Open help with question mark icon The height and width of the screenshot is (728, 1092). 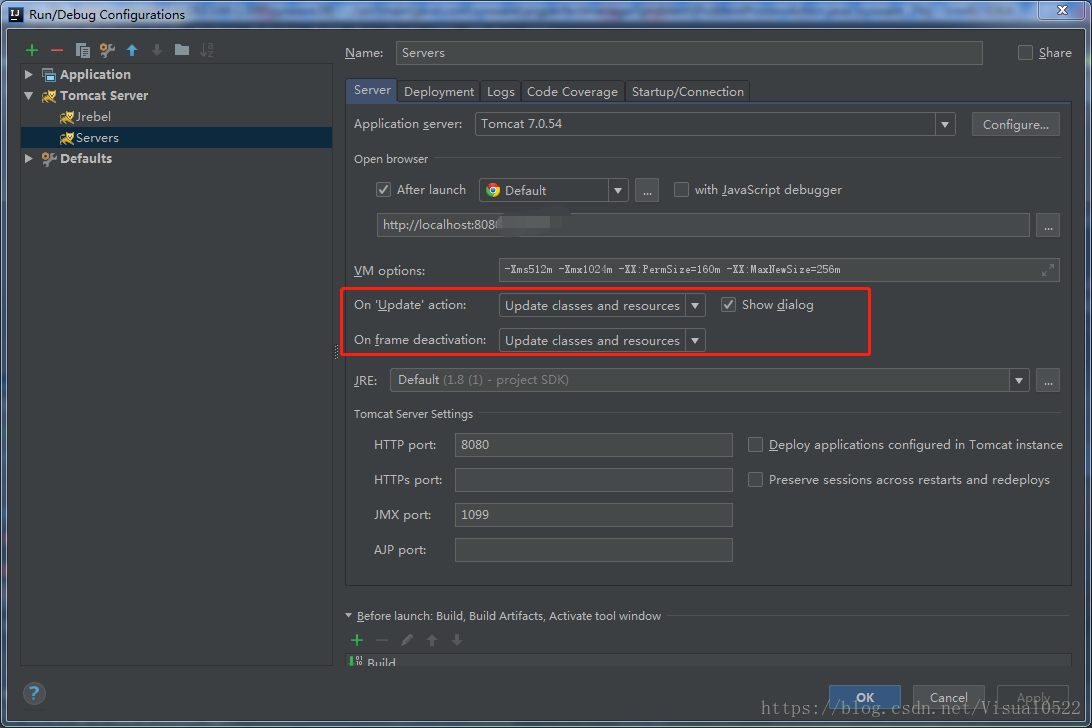(x=34, y=693)
